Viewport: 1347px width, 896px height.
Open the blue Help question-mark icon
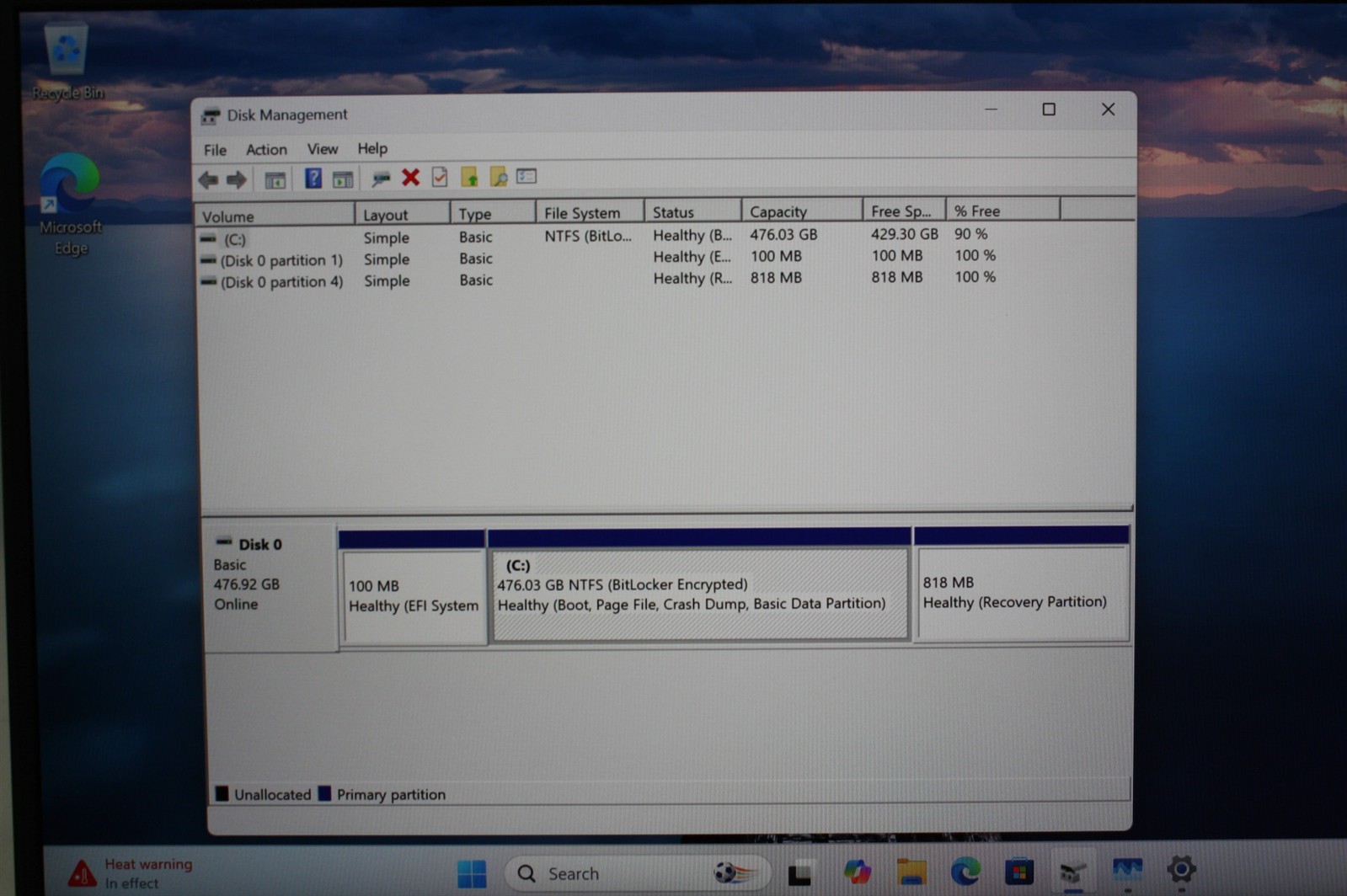coord(313,178)
